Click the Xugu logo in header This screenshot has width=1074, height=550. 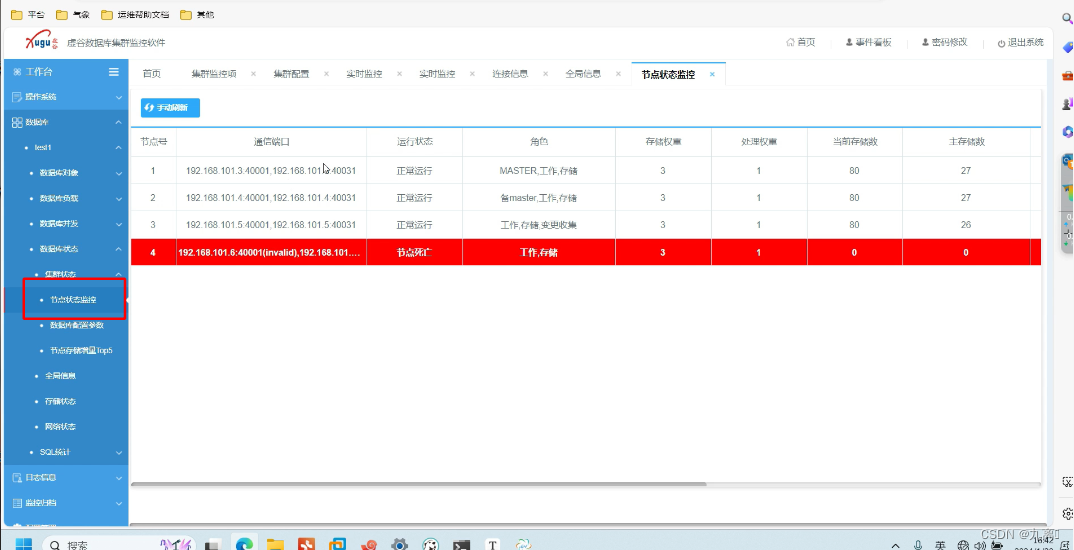[x=42, y=42]
